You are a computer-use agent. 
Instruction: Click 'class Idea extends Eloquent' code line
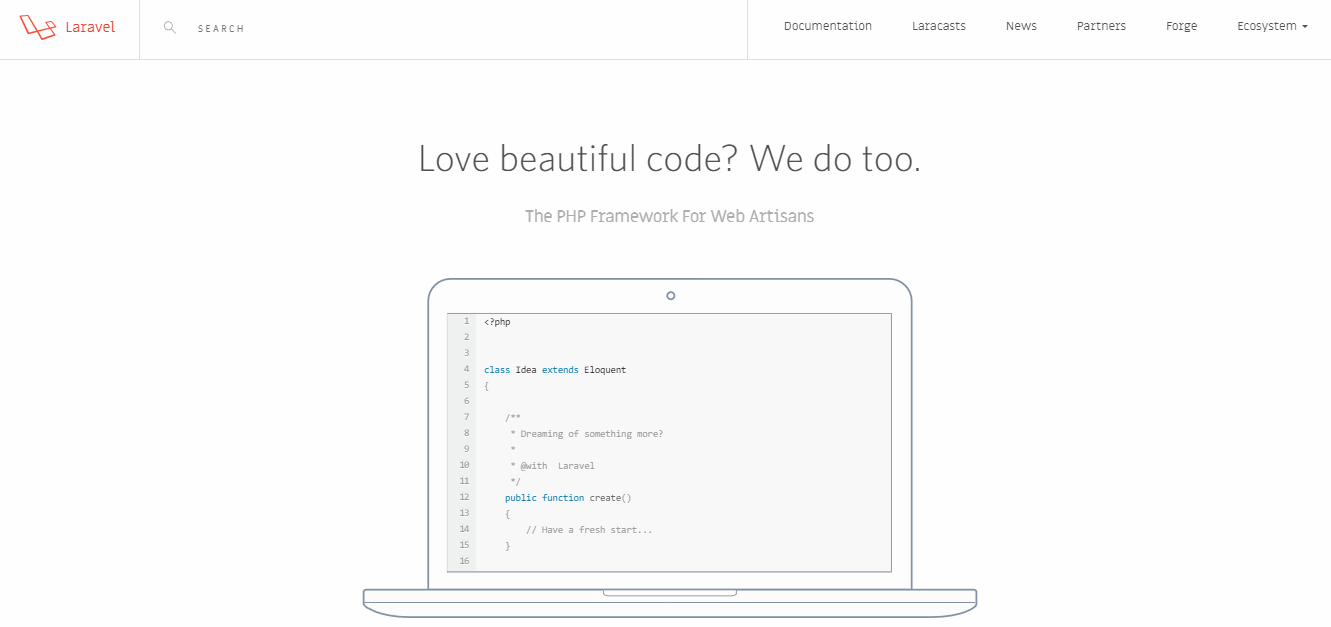click(555, 370)
